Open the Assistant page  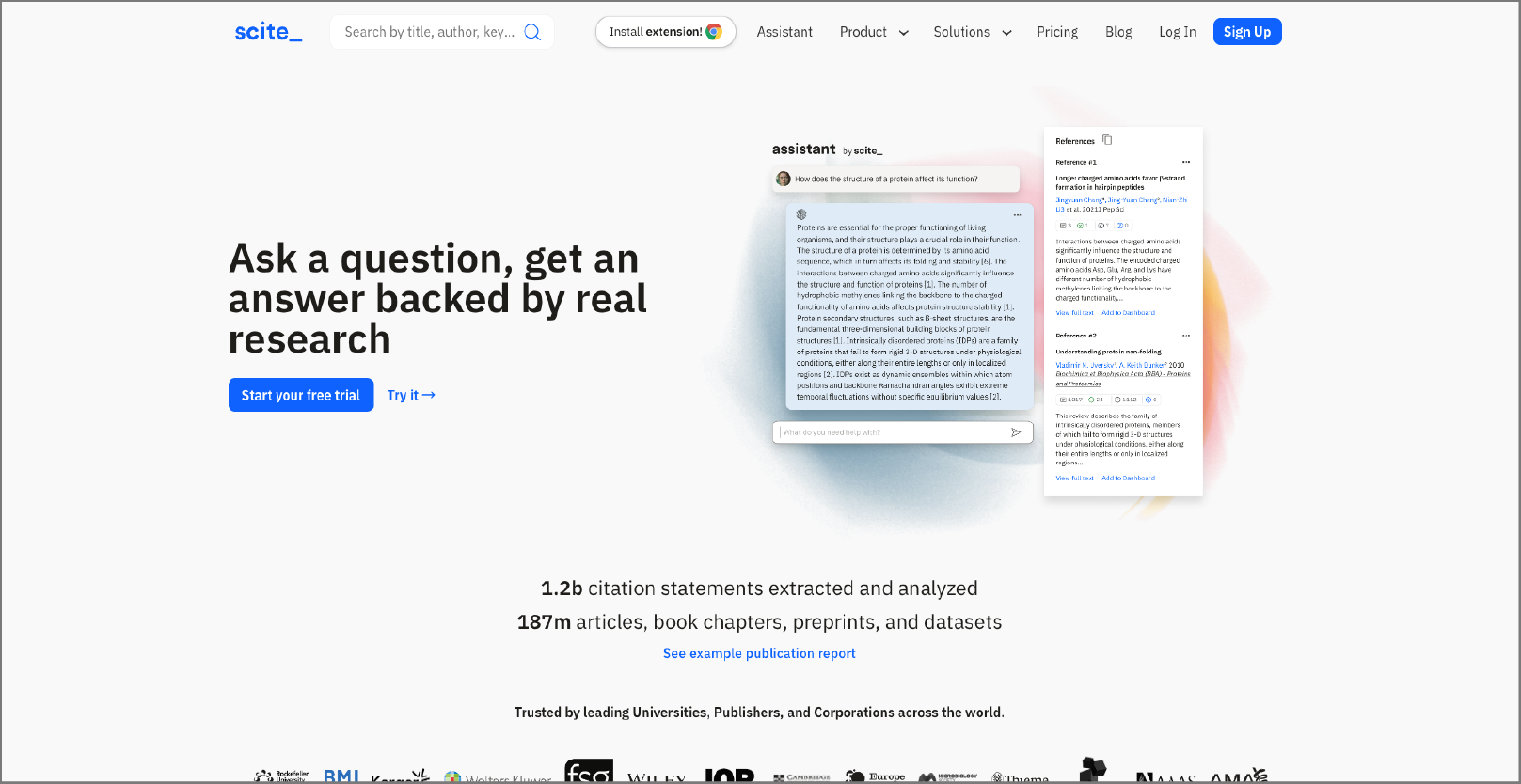tap(784, 32)
